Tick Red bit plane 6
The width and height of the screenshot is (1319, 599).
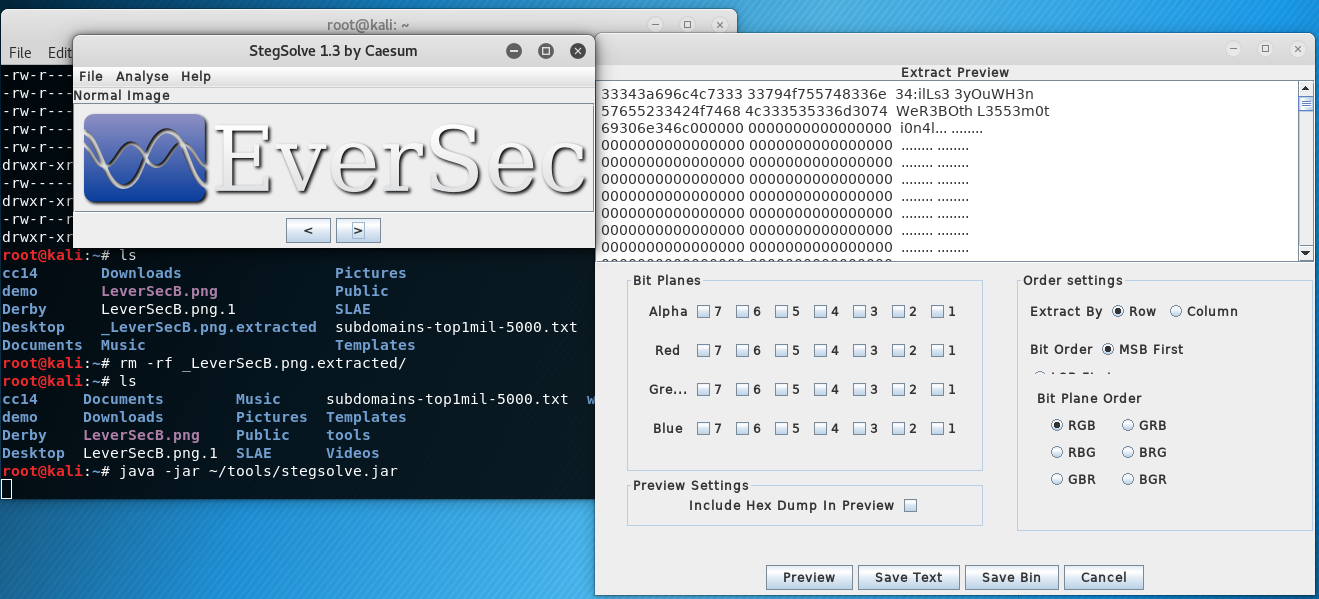click(743, 350)
